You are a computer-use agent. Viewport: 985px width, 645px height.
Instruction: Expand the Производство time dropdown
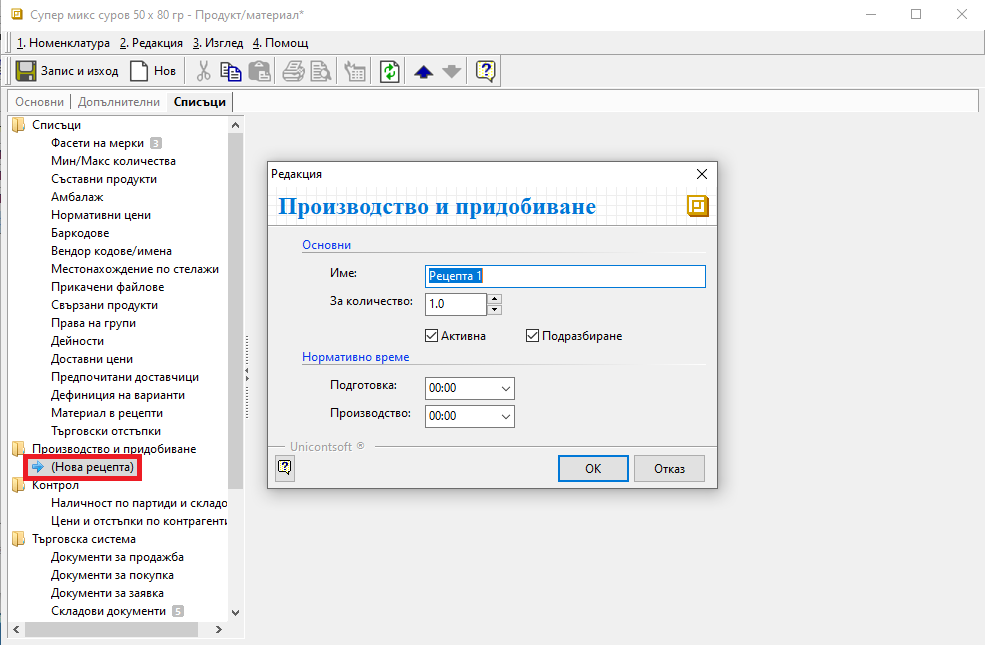pos(505,416)
